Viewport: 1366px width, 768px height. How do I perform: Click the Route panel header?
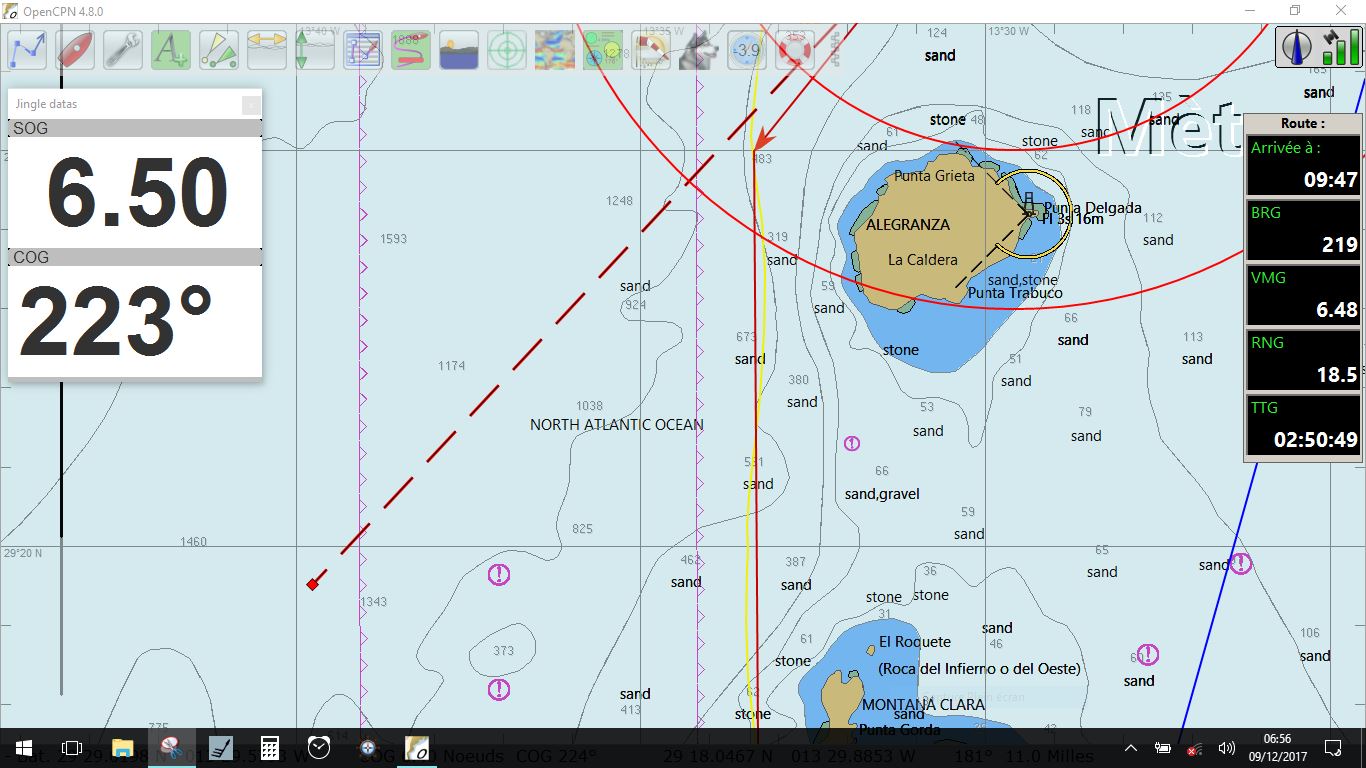(1303, 123)
